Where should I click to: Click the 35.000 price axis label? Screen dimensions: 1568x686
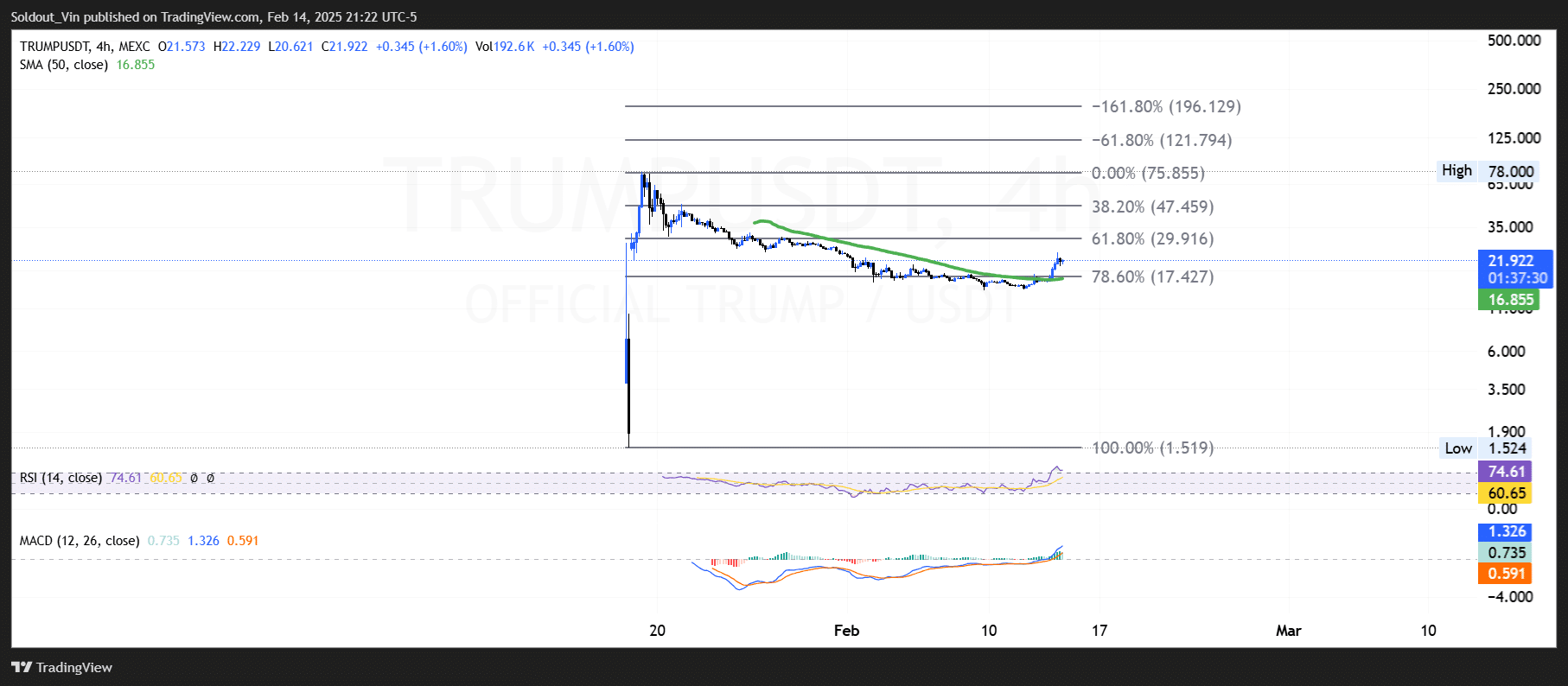coord(1510,227)
